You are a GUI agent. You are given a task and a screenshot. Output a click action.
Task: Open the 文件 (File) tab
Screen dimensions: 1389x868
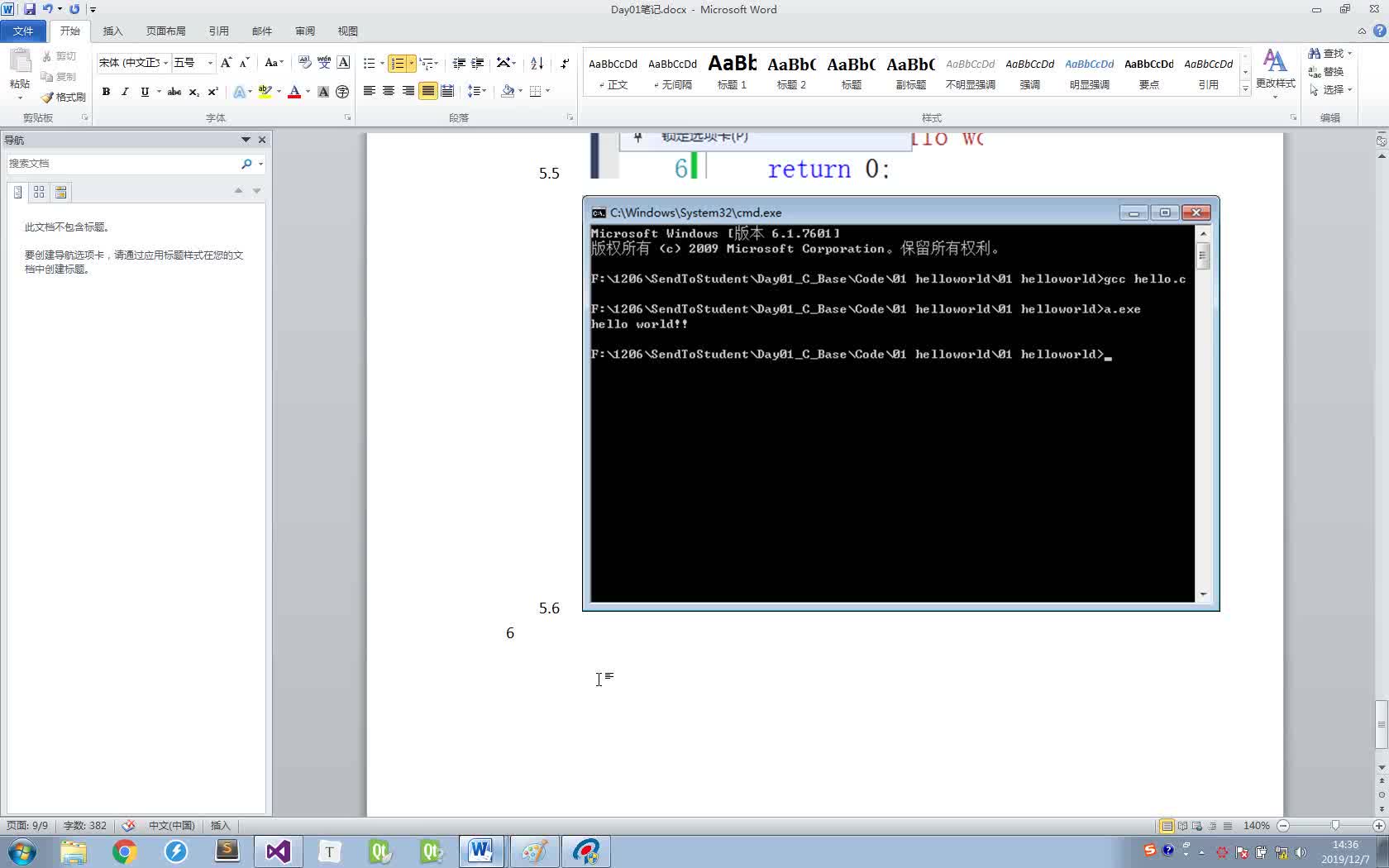tap(23, 31)
